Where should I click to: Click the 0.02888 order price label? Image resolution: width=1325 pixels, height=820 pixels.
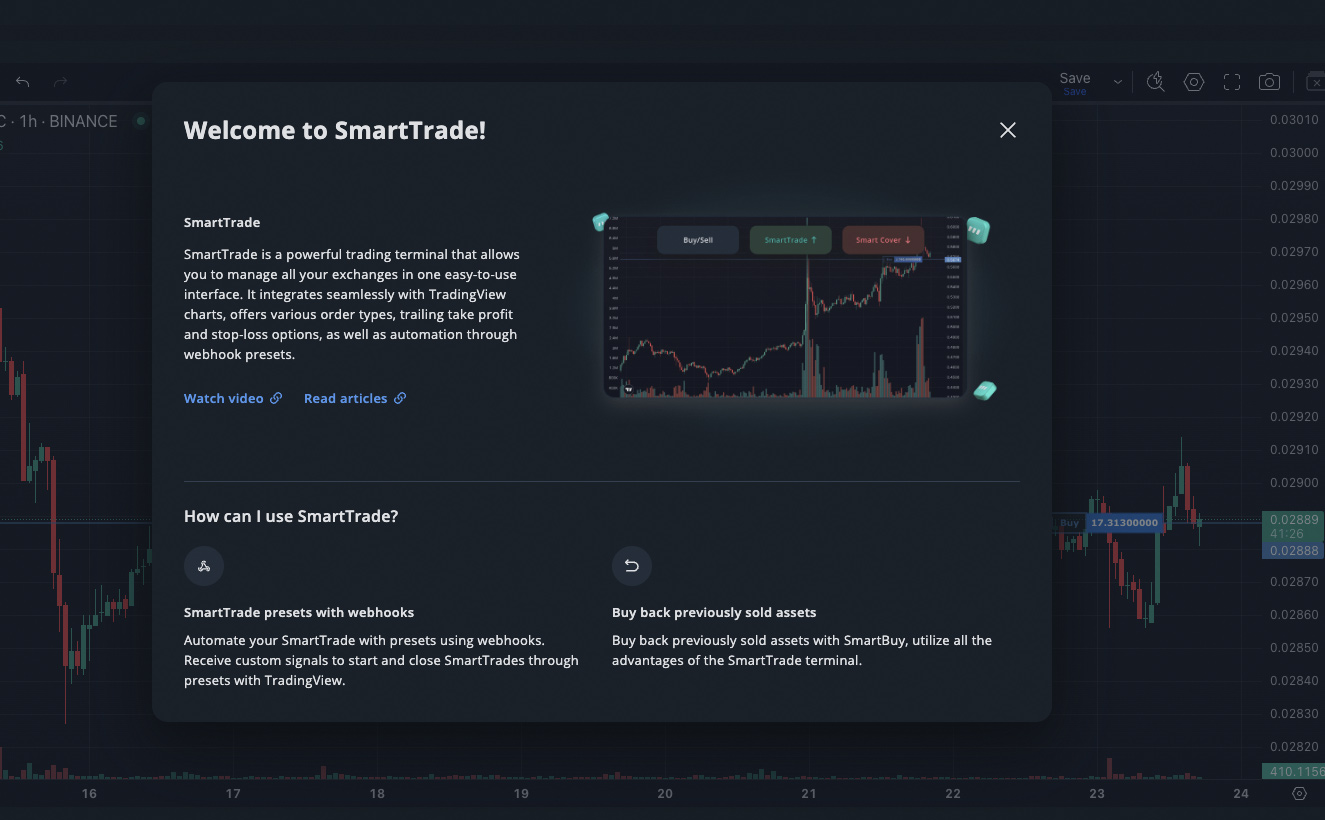coord(1292,551)
